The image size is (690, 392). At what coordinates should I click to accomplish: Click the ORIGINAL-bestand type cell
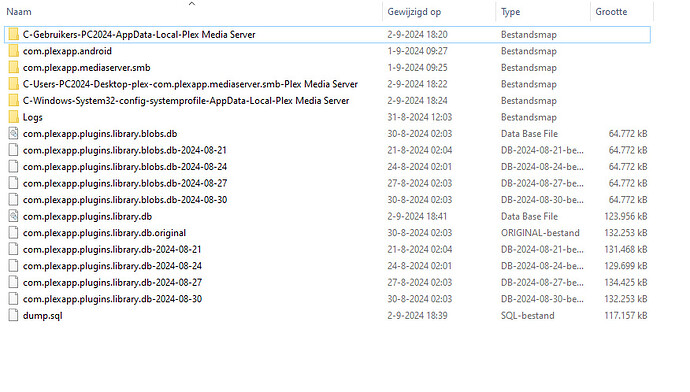(x=540, y=233)
